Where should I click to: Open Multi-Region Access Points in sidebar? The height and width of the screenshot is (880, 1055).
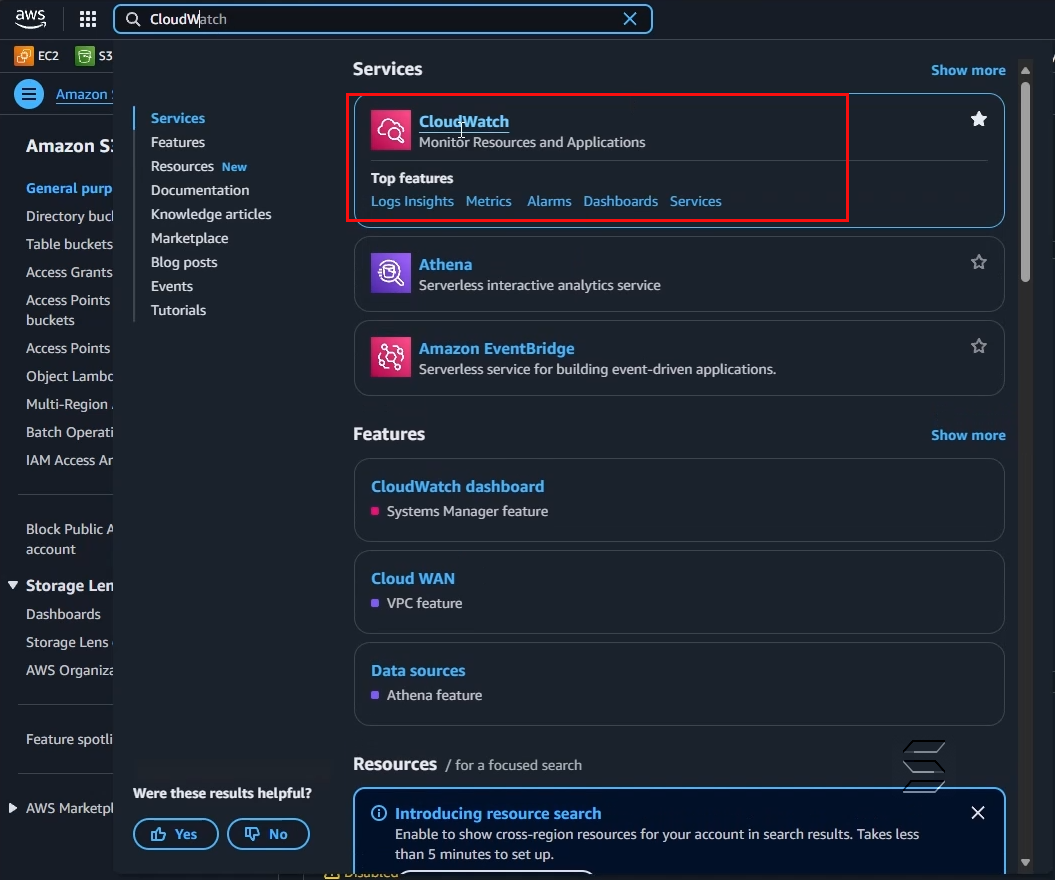point(69,404)
